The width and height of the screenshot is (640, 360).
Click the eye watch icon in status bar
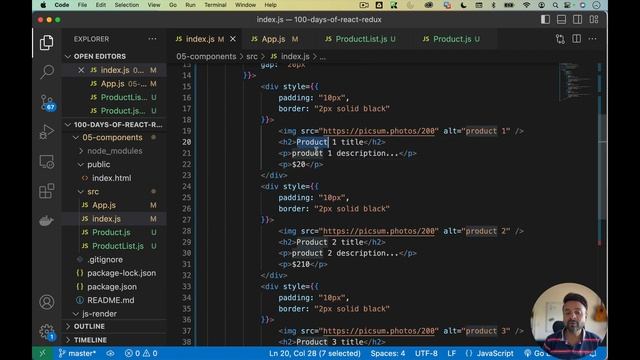[110, 353]
